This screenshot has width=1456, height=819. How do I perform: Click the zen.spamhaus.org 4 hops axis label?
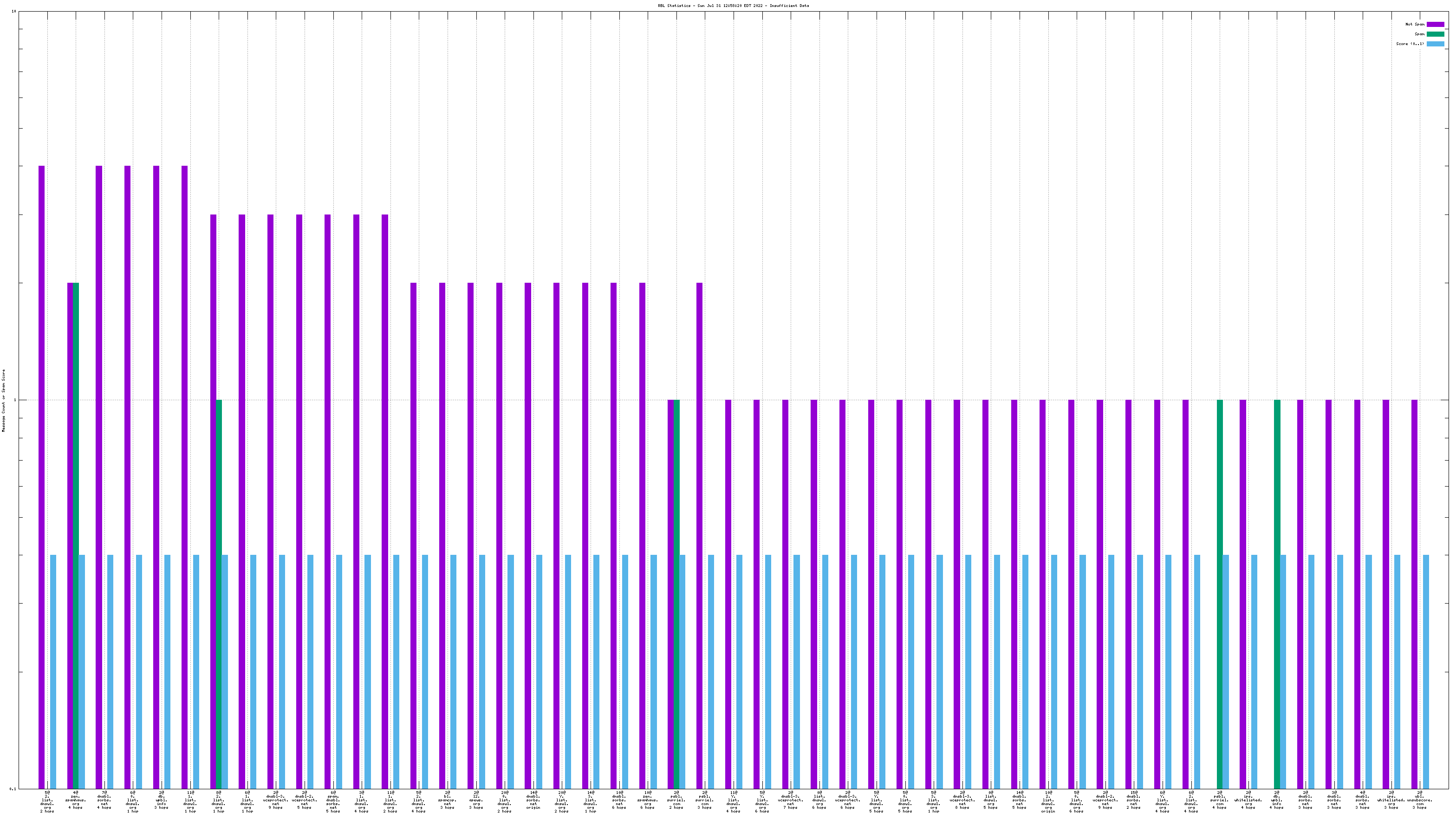tap(76, 800)
